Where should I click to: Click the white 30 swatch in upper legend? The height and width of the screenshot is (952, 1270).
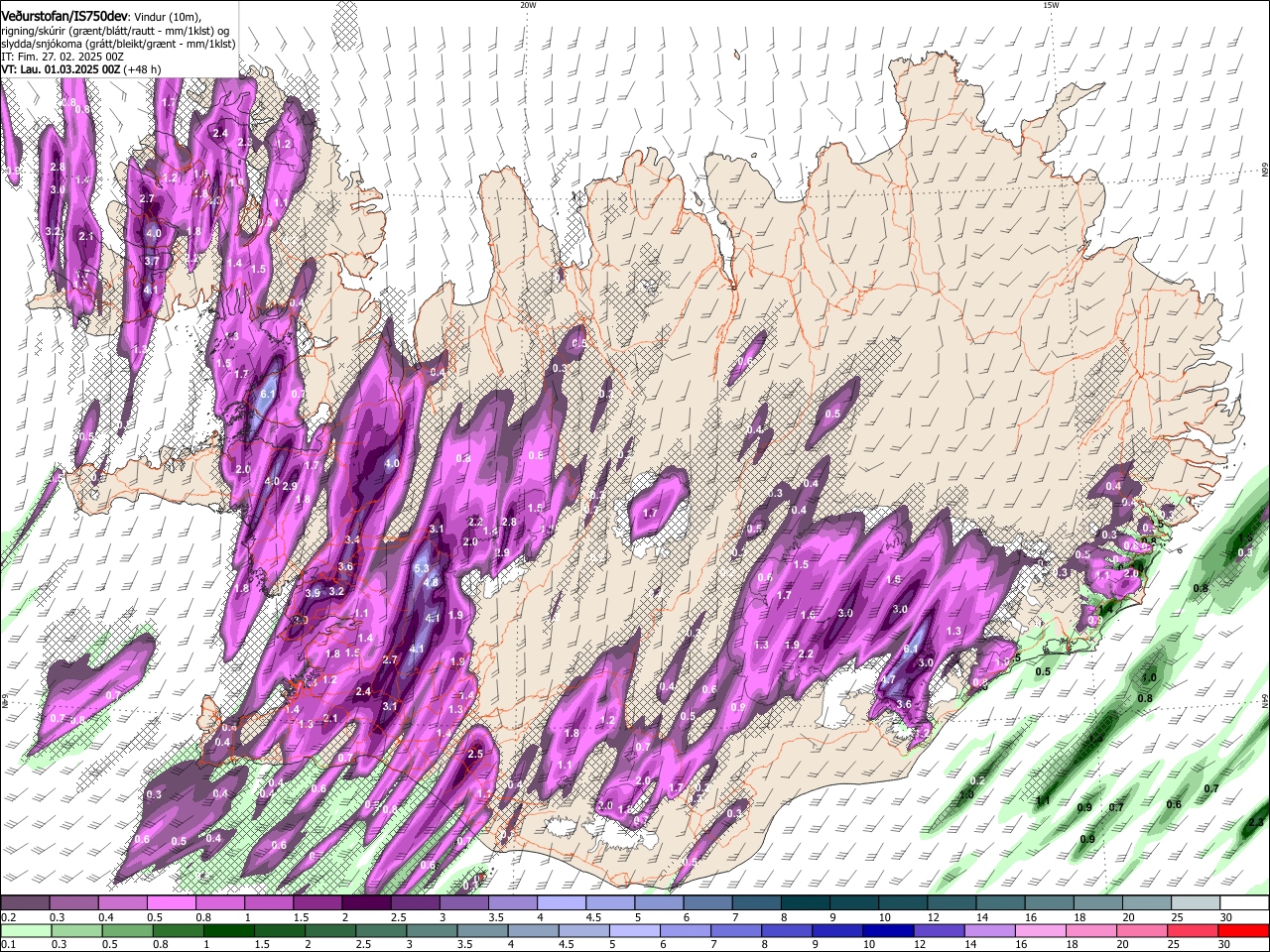point(1242,903)
